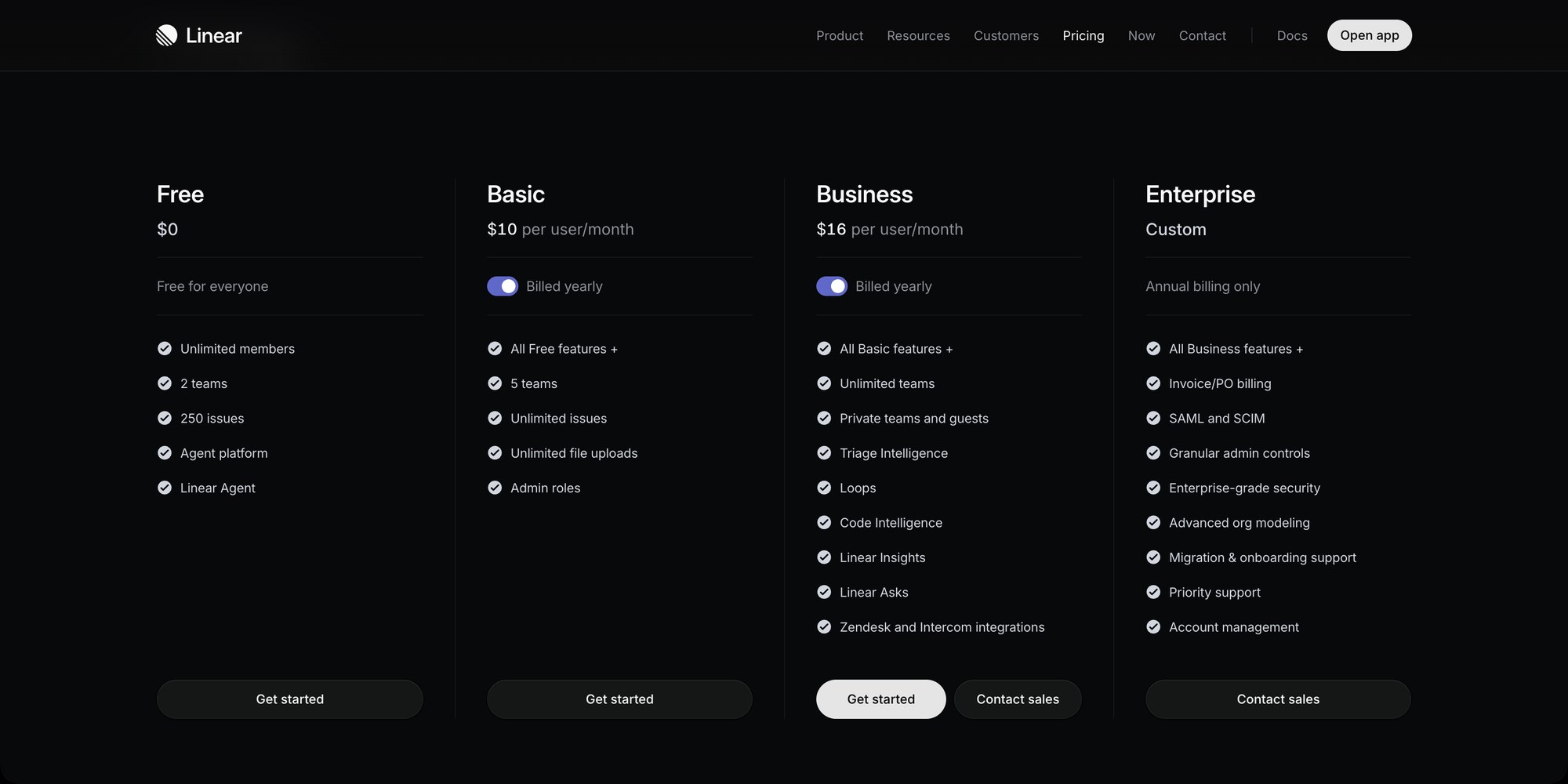
Task: Click checkmark icon beside Unlimited file uploads
Action: [495, 452]
